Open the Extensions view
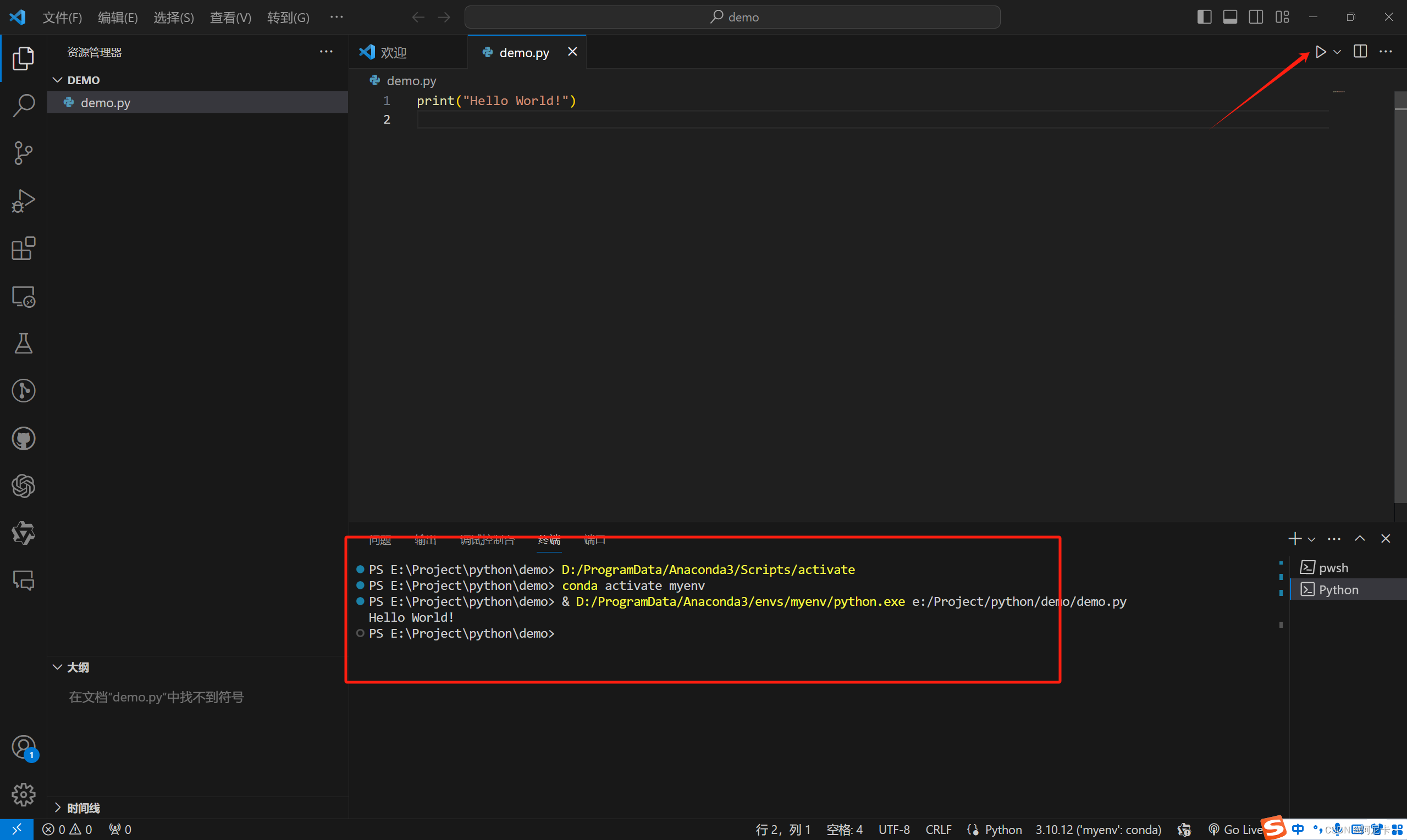This screenshot has width=1407, height=840. coord(23,248)
